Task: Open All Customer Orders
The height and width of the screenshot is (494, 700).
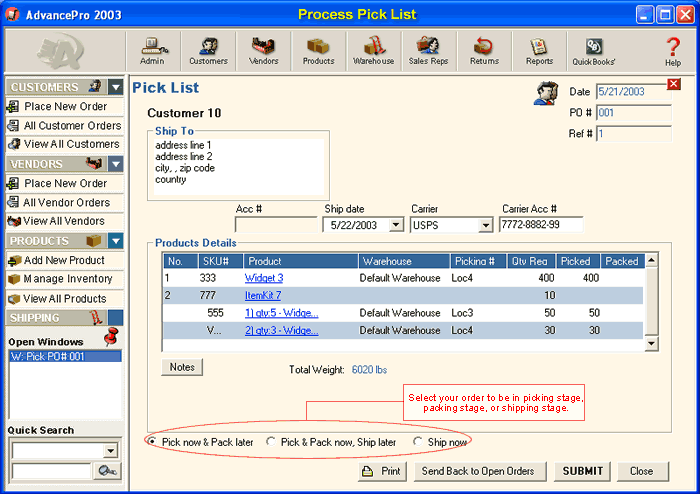Action: point(64,126)
